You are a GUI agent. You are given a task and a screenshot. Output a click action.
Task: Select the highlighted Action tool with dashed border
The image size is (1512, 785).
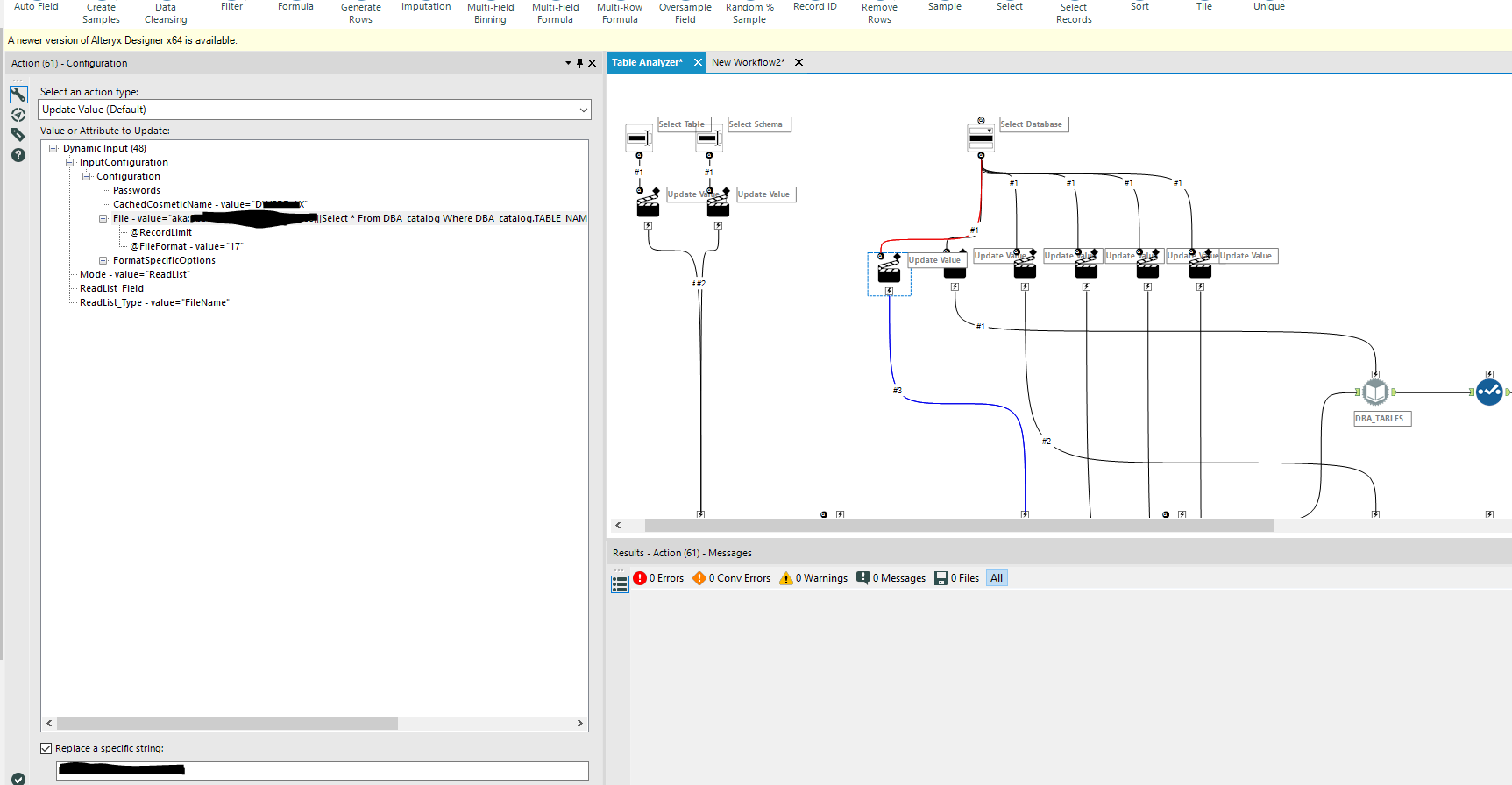tap(889, 270)
